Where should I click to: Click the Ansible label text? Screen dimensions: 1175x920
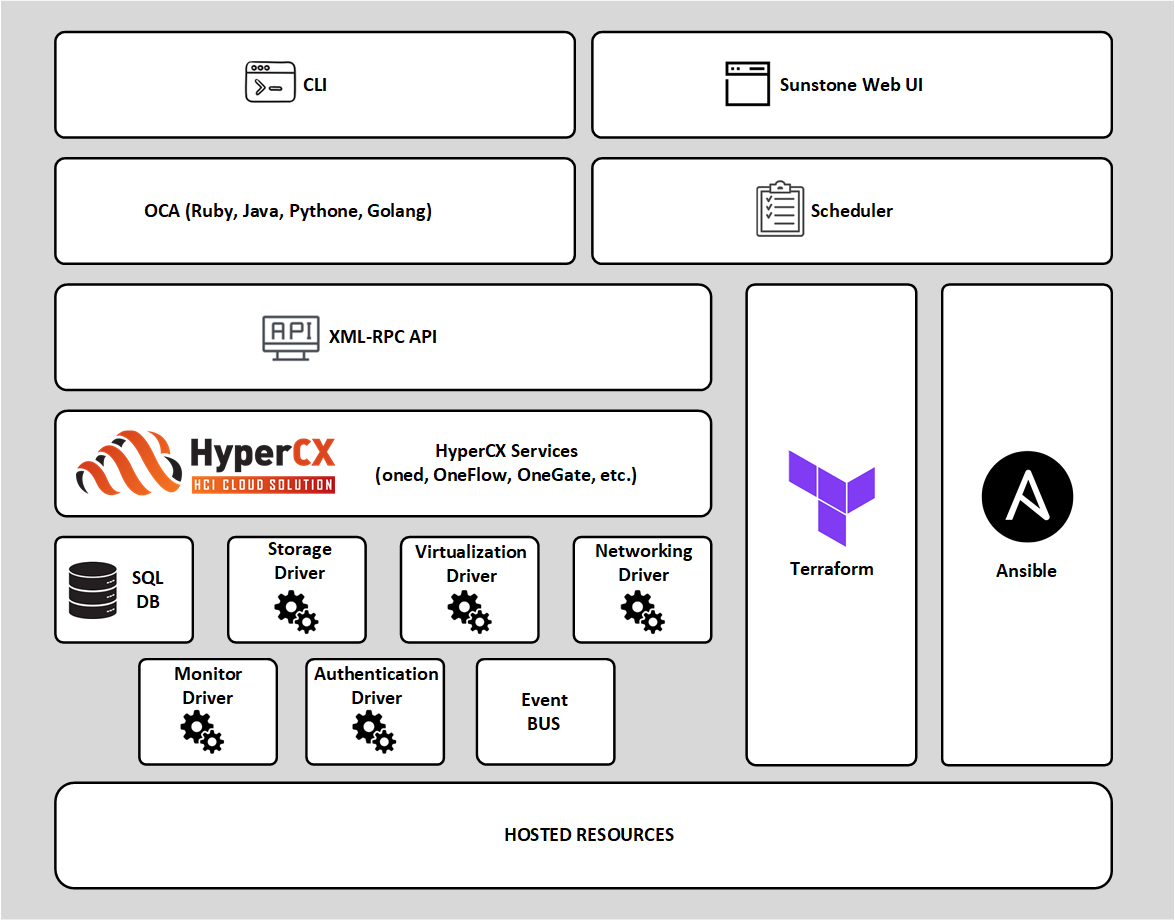(x=1026, y=571)
